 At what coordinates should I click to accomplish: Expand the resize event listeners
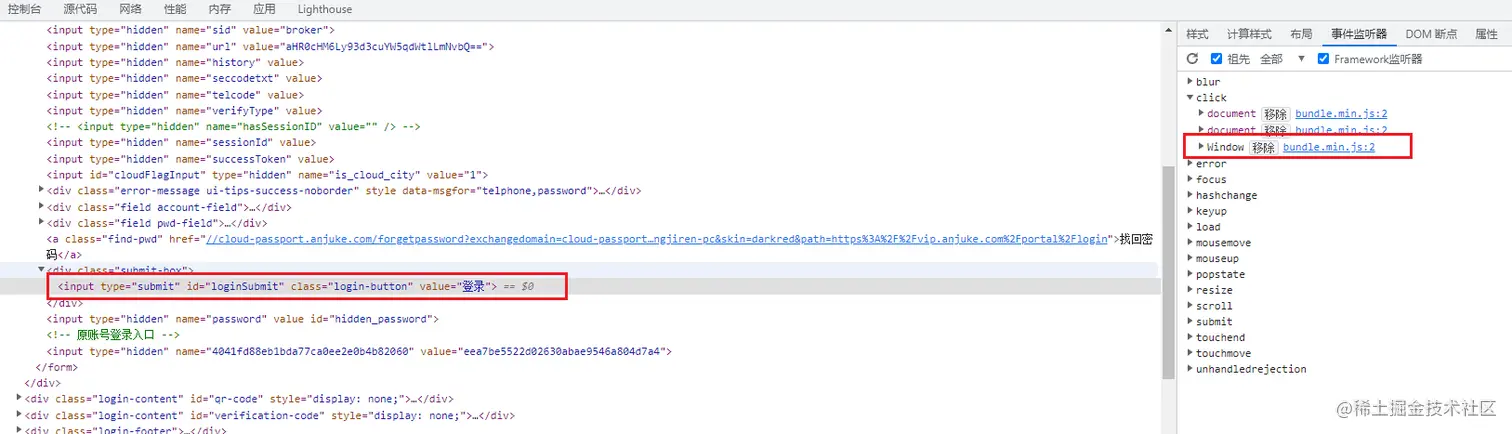click(1190, 290)
